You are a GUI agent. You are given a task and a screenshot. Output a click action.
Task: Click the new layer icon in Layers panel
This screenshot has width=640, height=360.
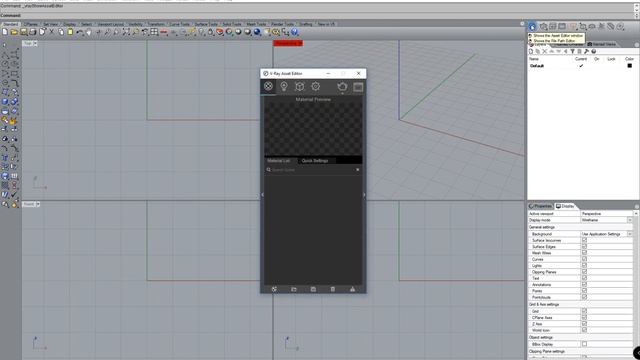pos(531,51)
